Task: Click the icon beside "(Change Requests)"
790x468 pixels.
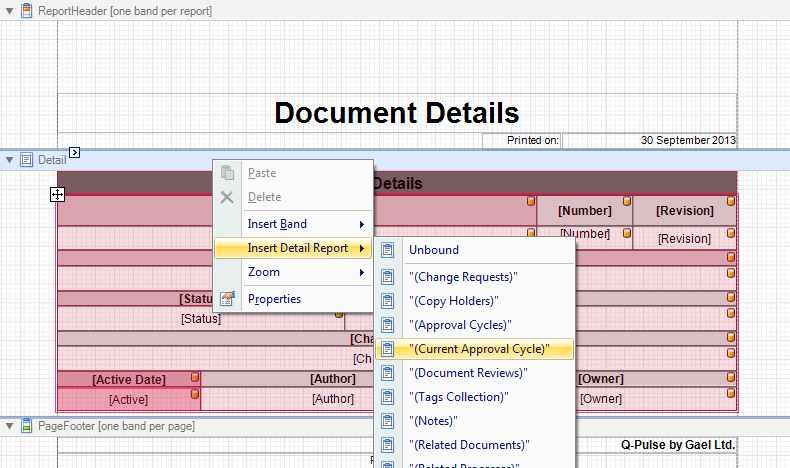Action: pos(387,277)
